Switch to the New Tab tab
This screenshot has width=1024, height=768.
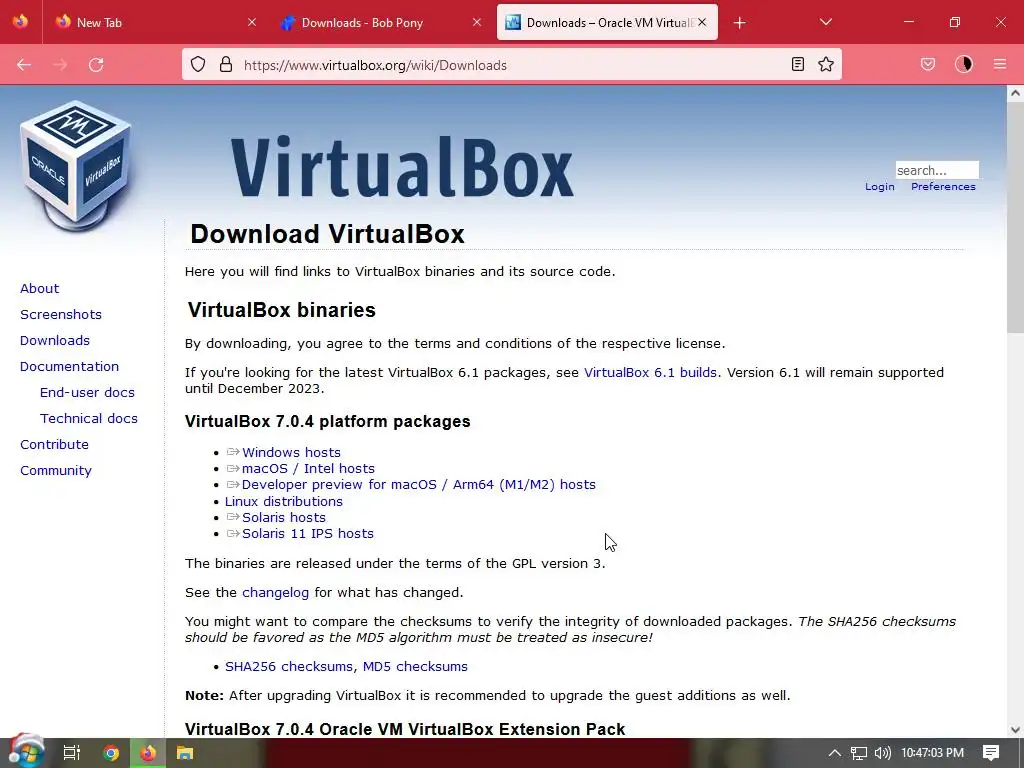click(156, 22)
